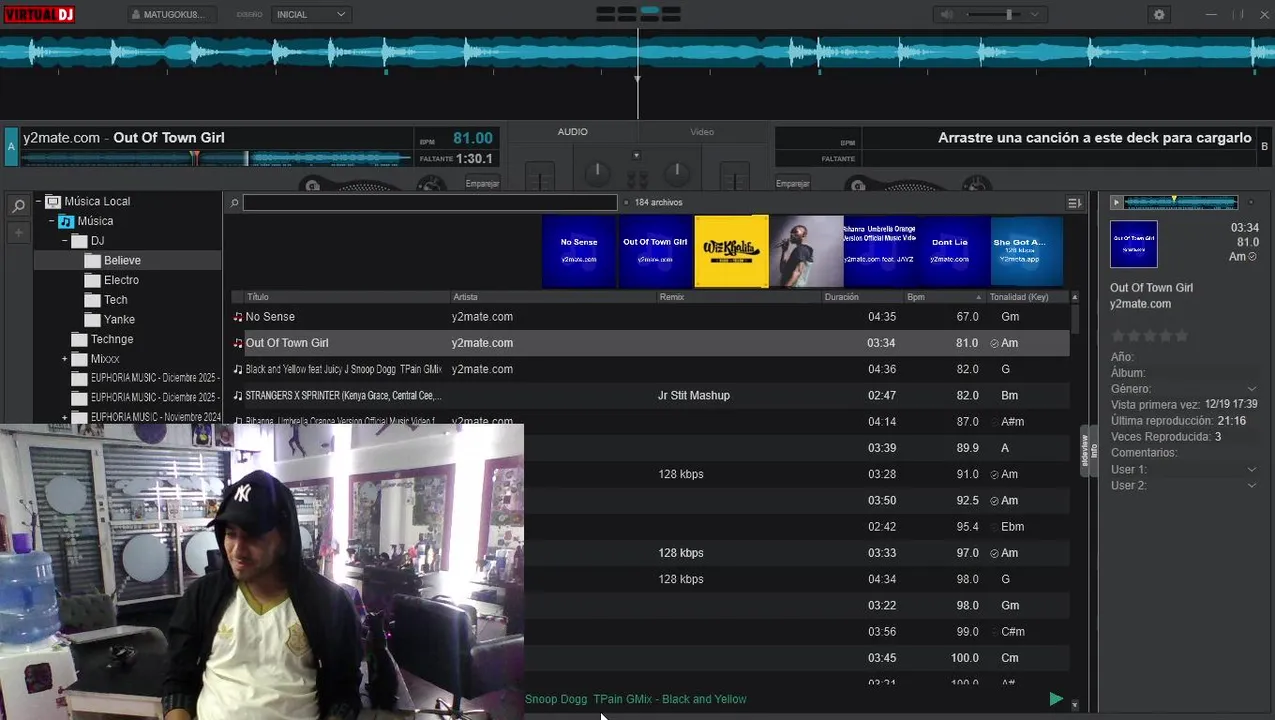
Task: Expand the volume dropdown arrow
Action: click(1035, 14)
